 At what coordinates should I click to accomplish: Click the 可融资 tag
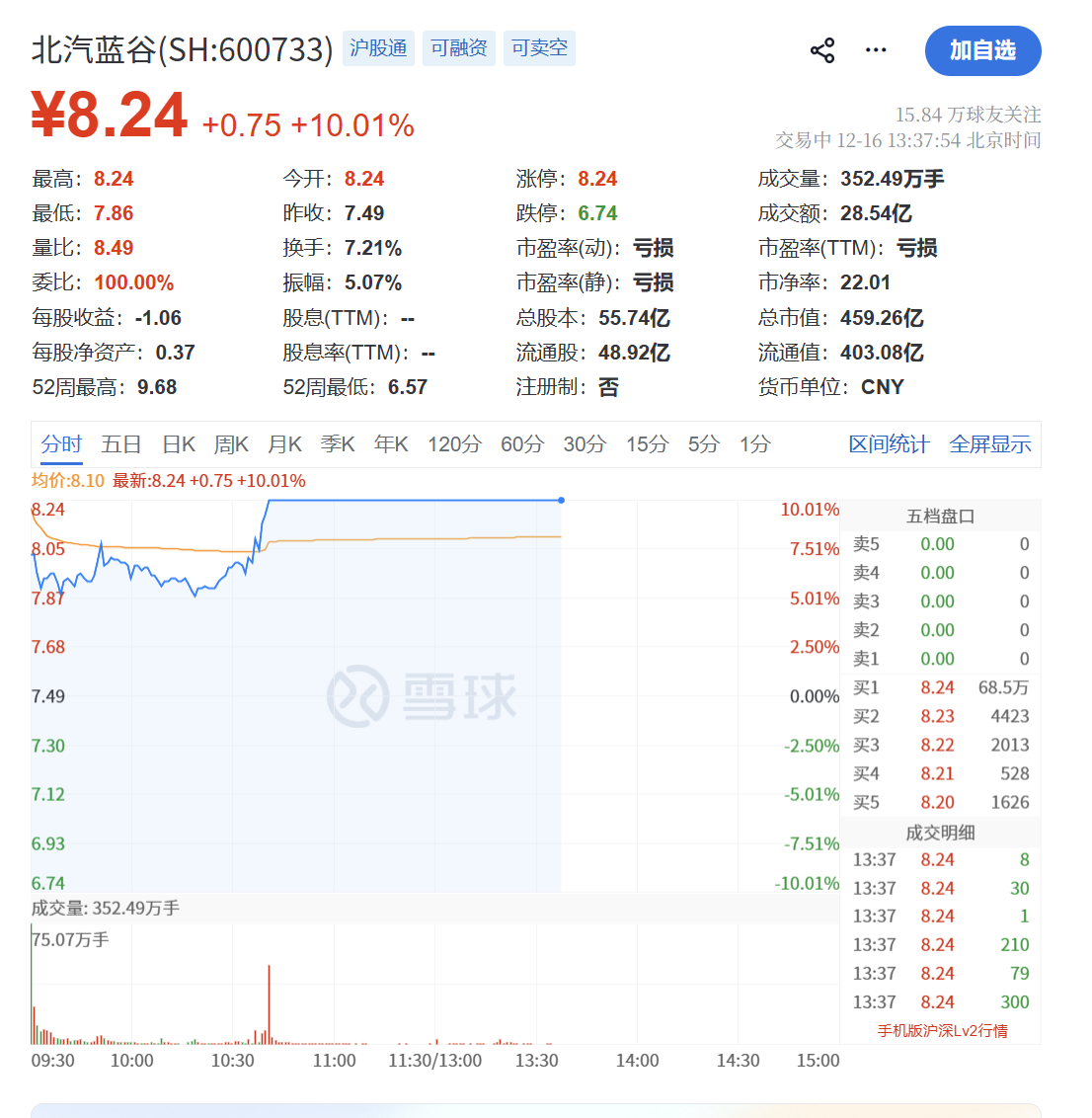pos(458,48)
